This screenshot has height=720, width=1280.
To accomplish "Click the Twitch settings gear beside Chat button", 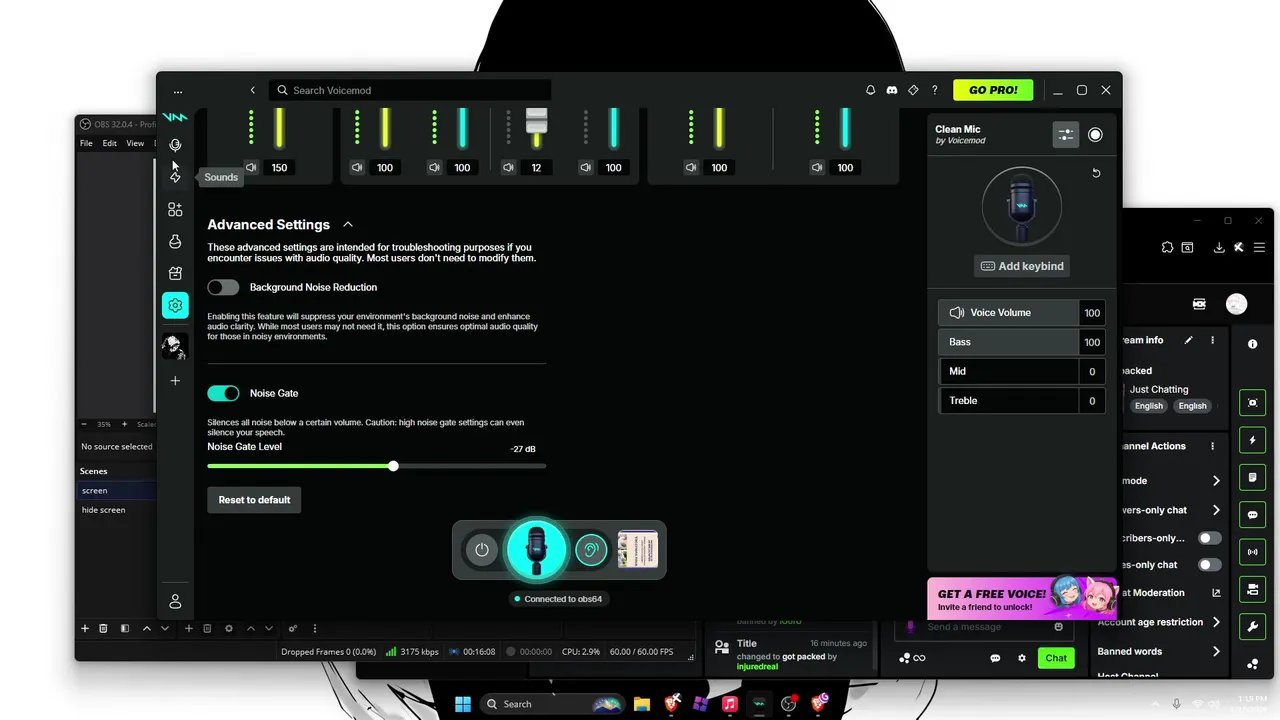I will click(1022, 658).
